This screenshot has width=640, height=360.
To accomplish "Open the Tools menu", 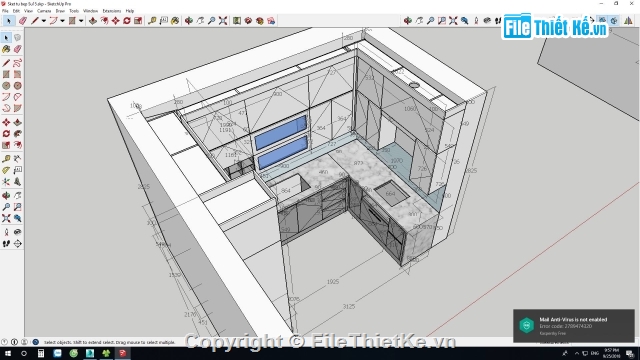I will pos(74,11).
